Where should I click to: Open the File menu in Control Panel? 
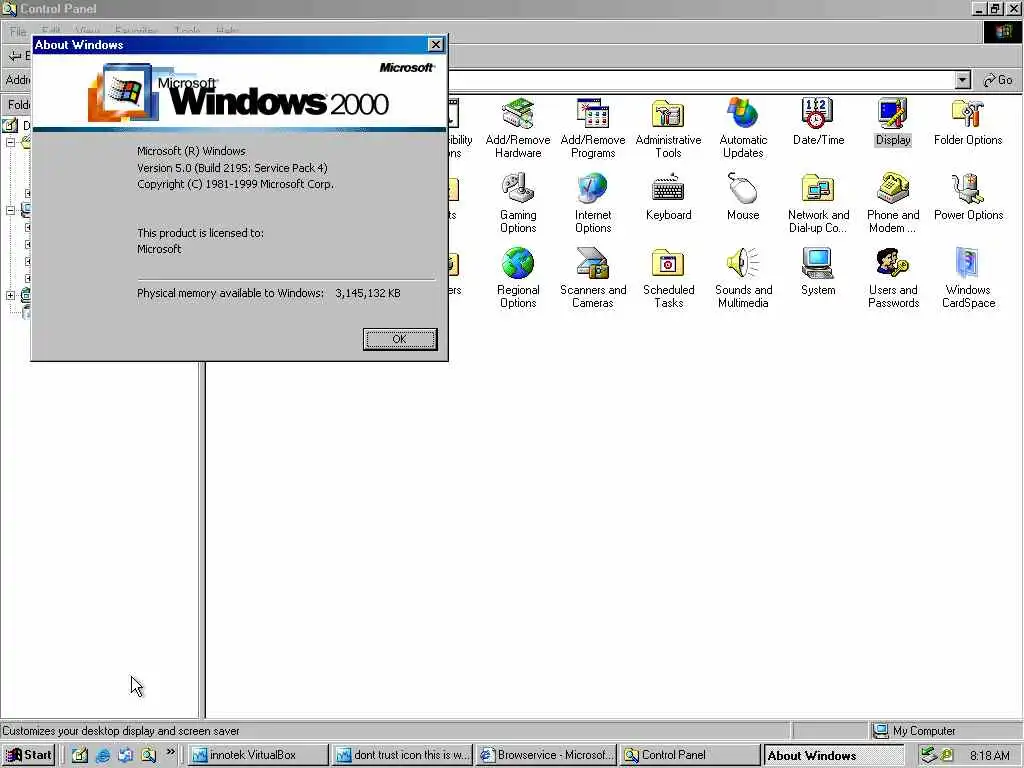click(x=18, y=31)
